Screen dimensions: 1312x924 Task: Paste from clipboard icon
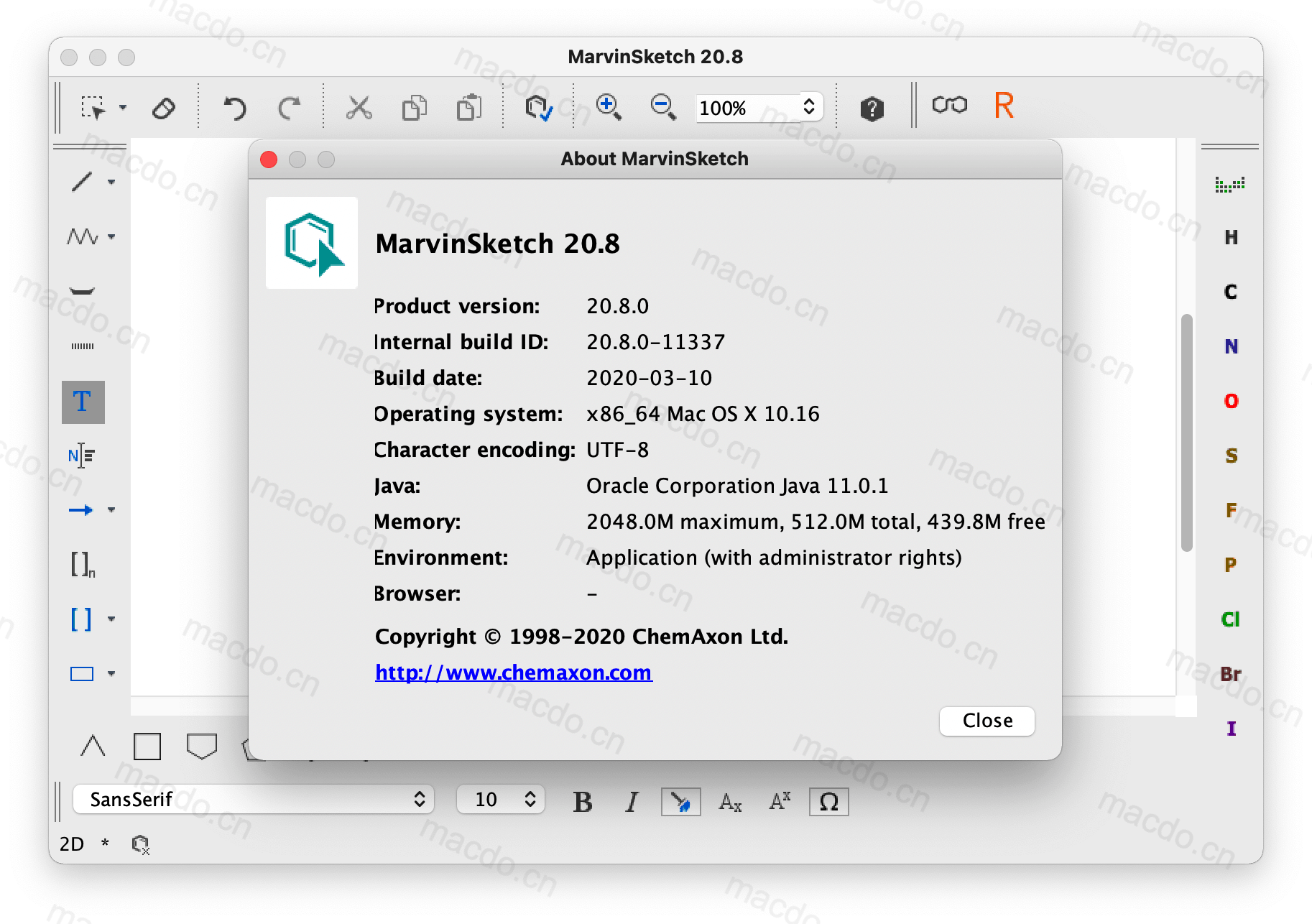point(469,108)
